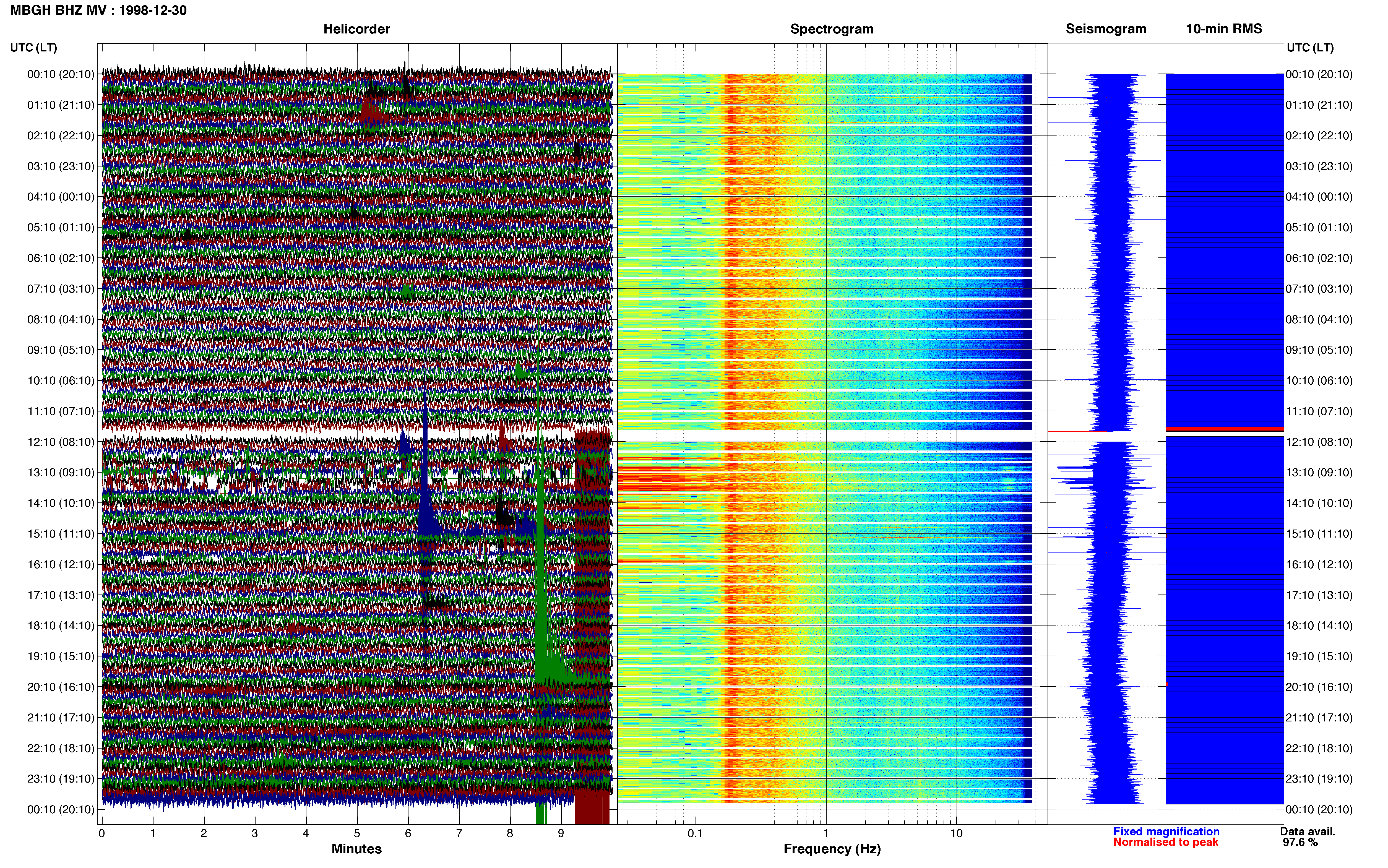
Task: Click the '10' tick on the frequency axis
Action: click(956, 833)
